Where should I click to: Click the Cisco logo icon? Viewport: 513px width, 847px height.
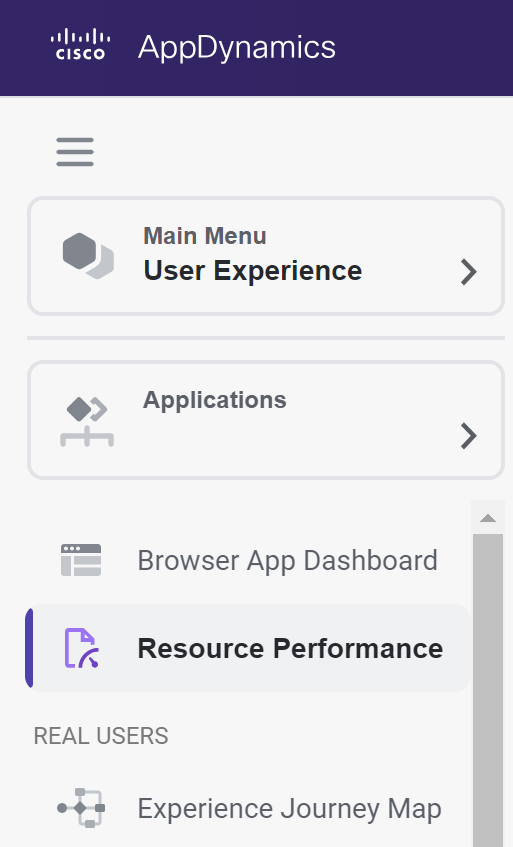click(80, 44)
